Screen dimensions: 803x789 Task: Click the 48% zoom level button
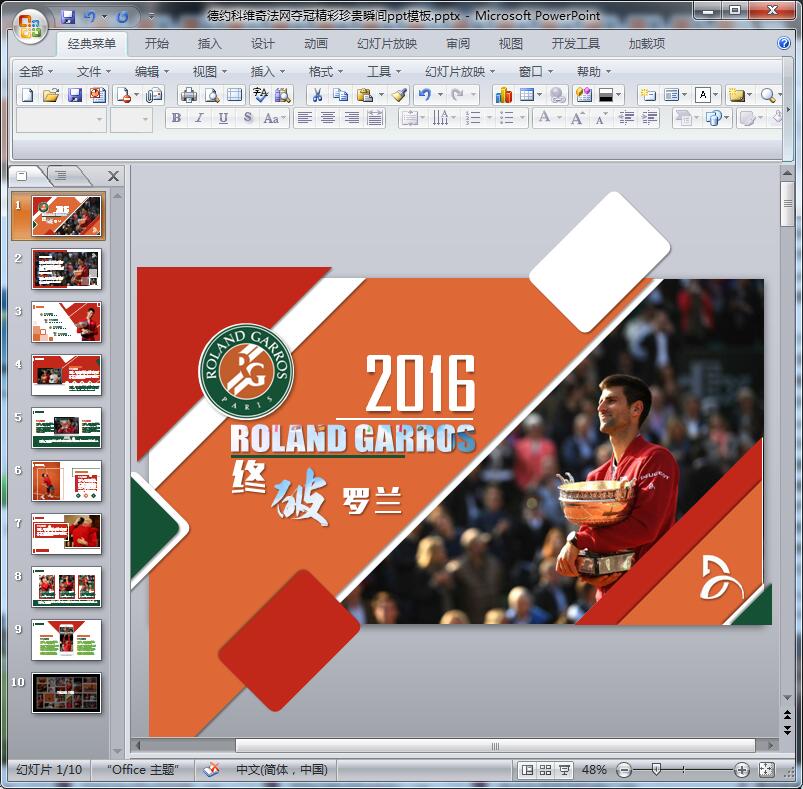pyautogui.click(x=594, y=770)
